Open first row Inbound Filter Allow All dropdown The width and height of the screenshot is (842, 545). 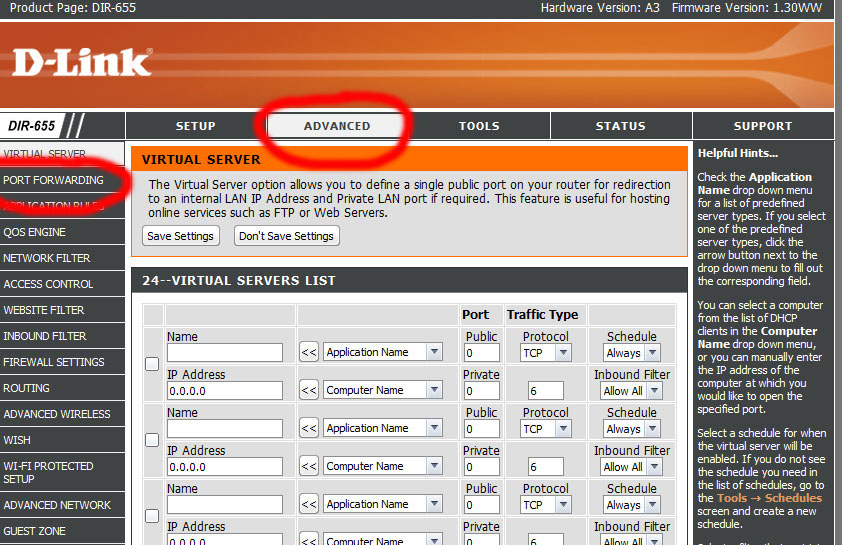(631, 391)
